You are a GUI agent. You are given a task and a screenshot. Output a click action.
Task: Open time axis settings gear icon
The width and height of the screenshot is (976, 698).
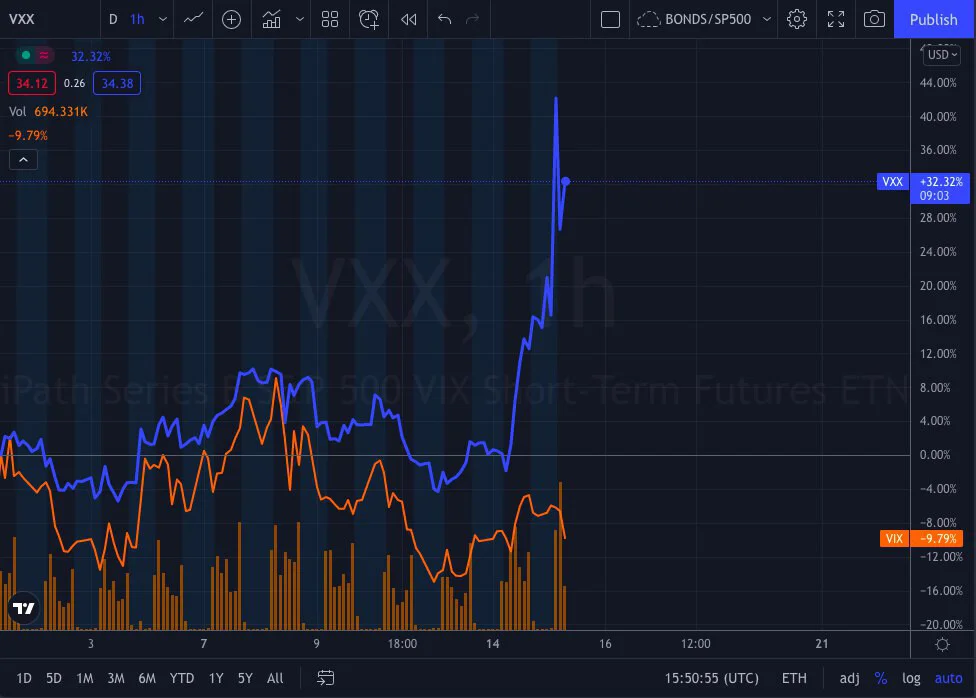pyautogui.click(x=942, y=644)
